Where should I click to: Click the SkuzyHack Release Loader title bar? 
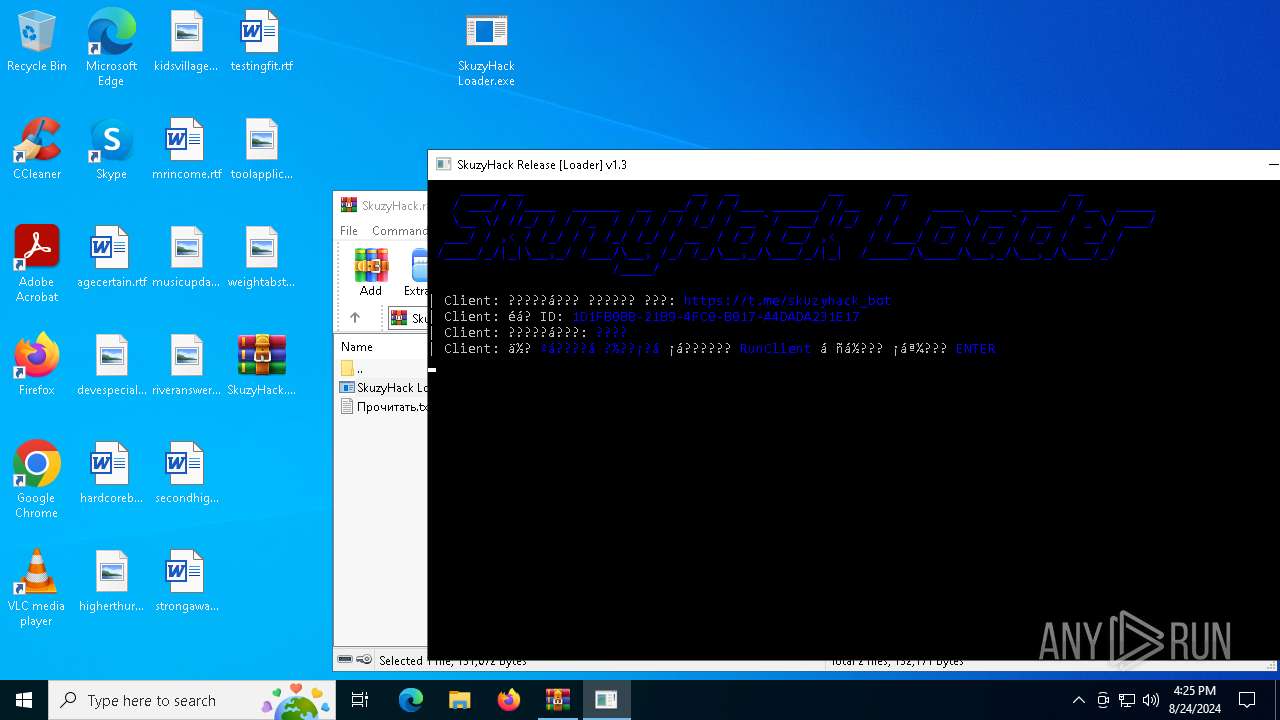853,165
